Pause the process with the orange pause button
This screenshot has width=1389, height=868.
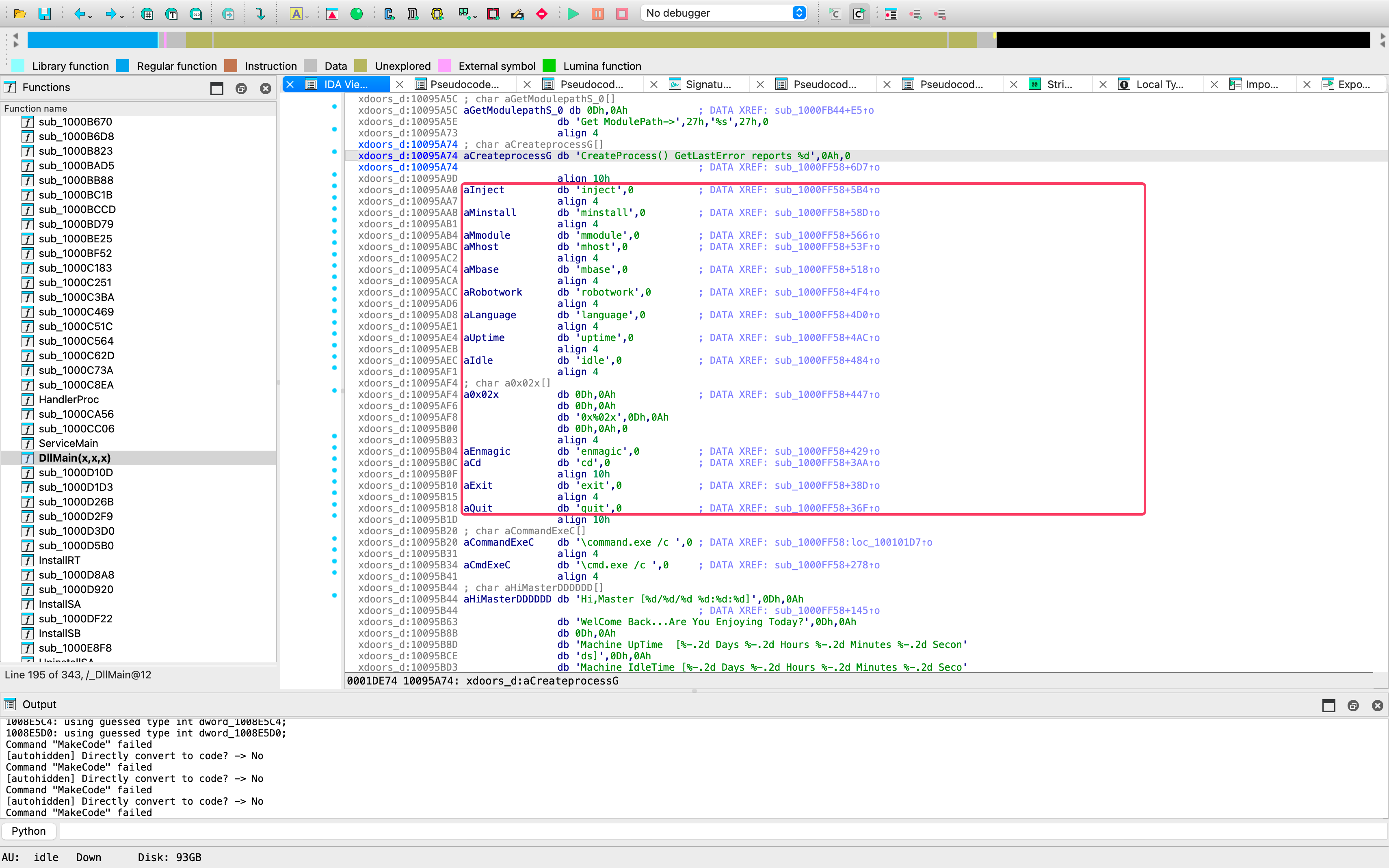pyautogui.click(x=598, y=14)
